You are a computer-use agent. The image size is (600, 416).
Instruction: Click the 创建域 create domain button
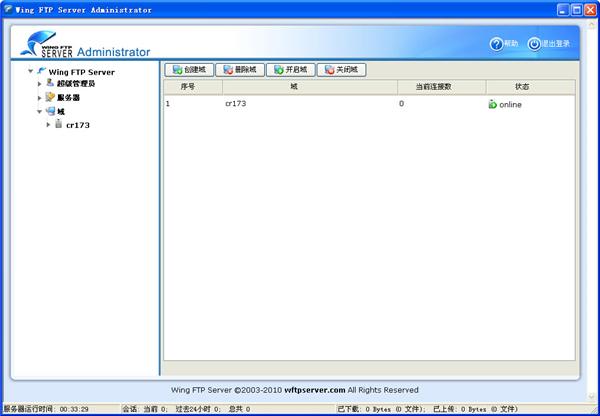(189, 70)
